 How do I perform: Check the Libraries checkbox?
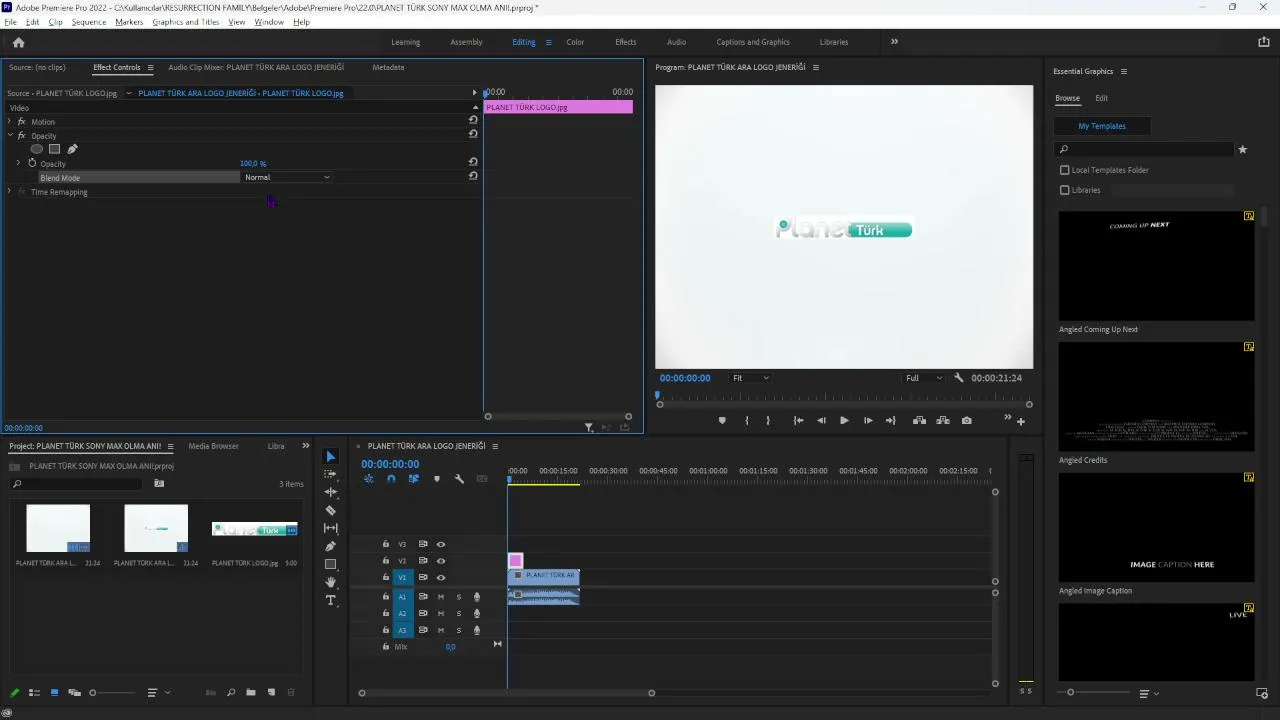pos(1065,190)
